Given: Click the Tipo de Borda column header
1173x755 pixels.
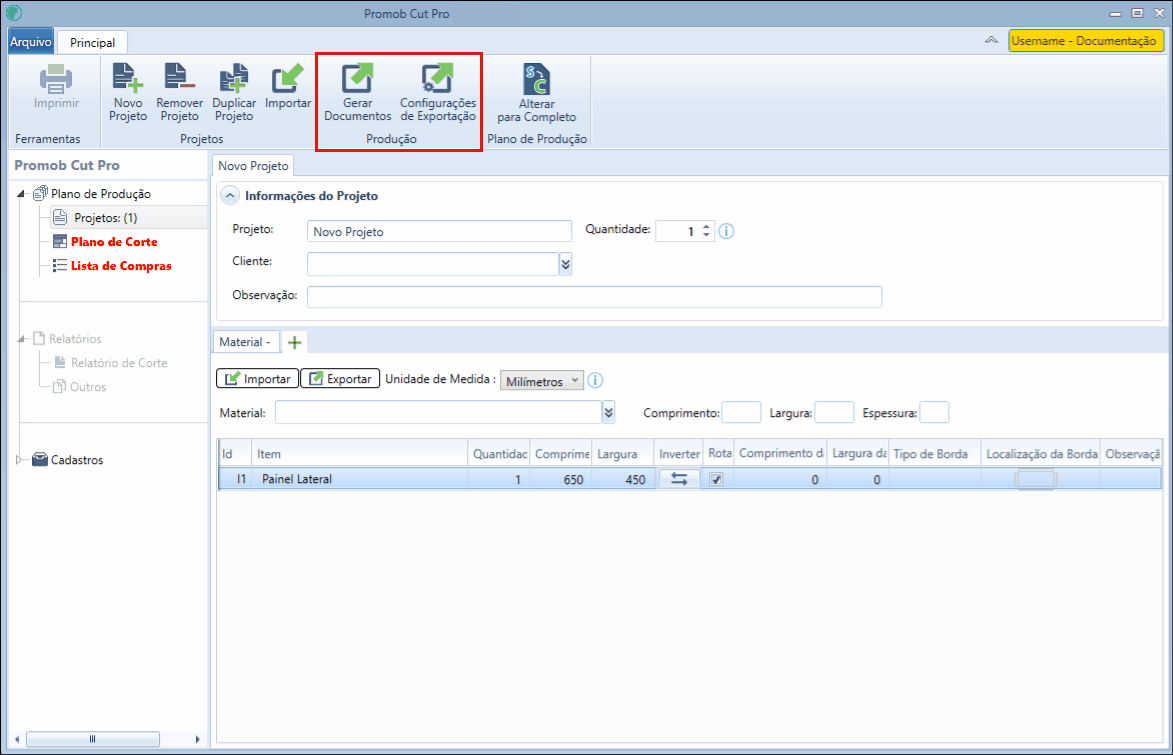Looking at the screenshot, I should (934, 453).
